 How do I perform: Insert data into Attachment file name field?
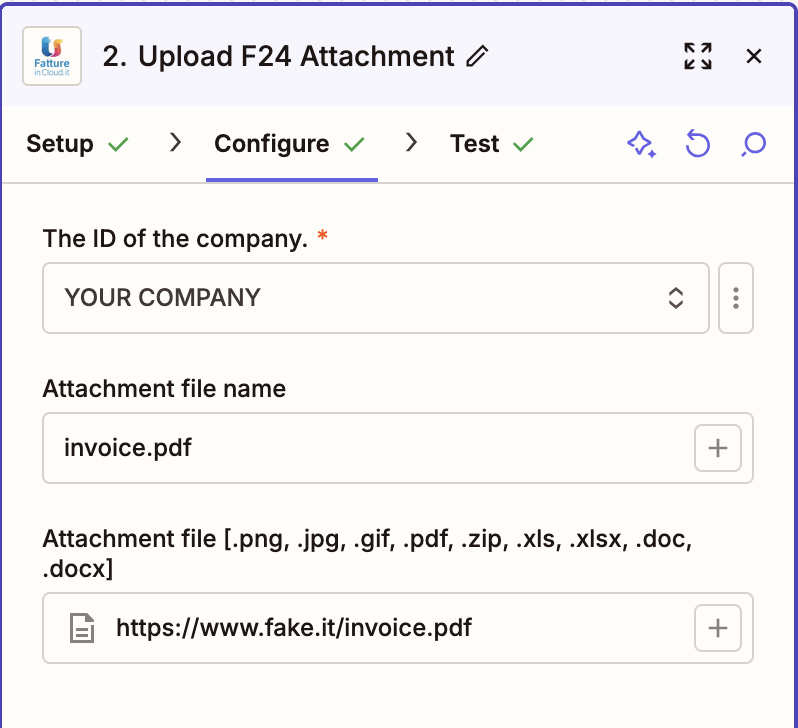point(718,448)
